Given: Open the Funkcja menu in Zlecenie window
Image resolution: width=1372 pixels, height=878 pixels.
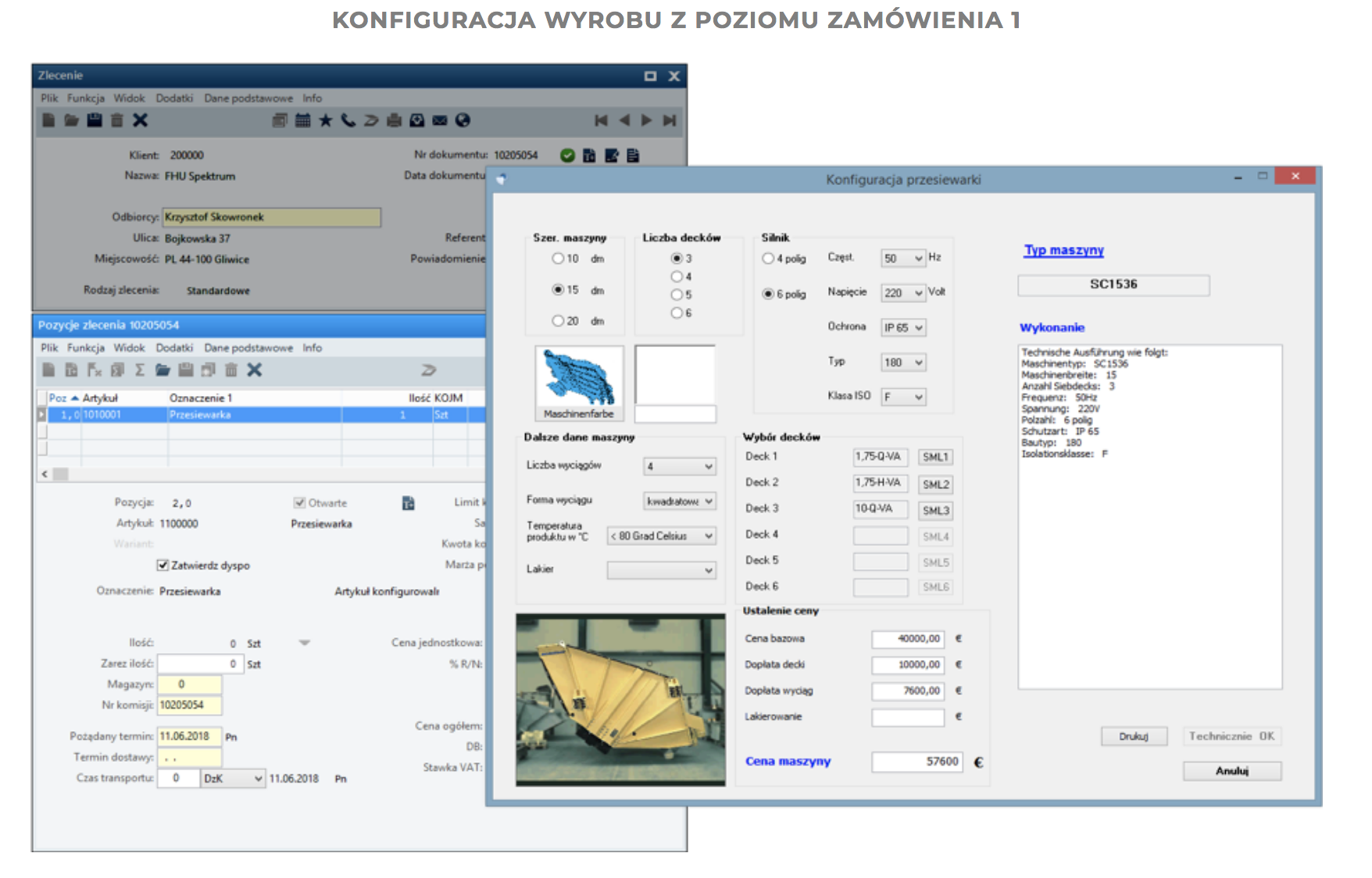Looking at the screenshot, I should (x=86, y=98).
